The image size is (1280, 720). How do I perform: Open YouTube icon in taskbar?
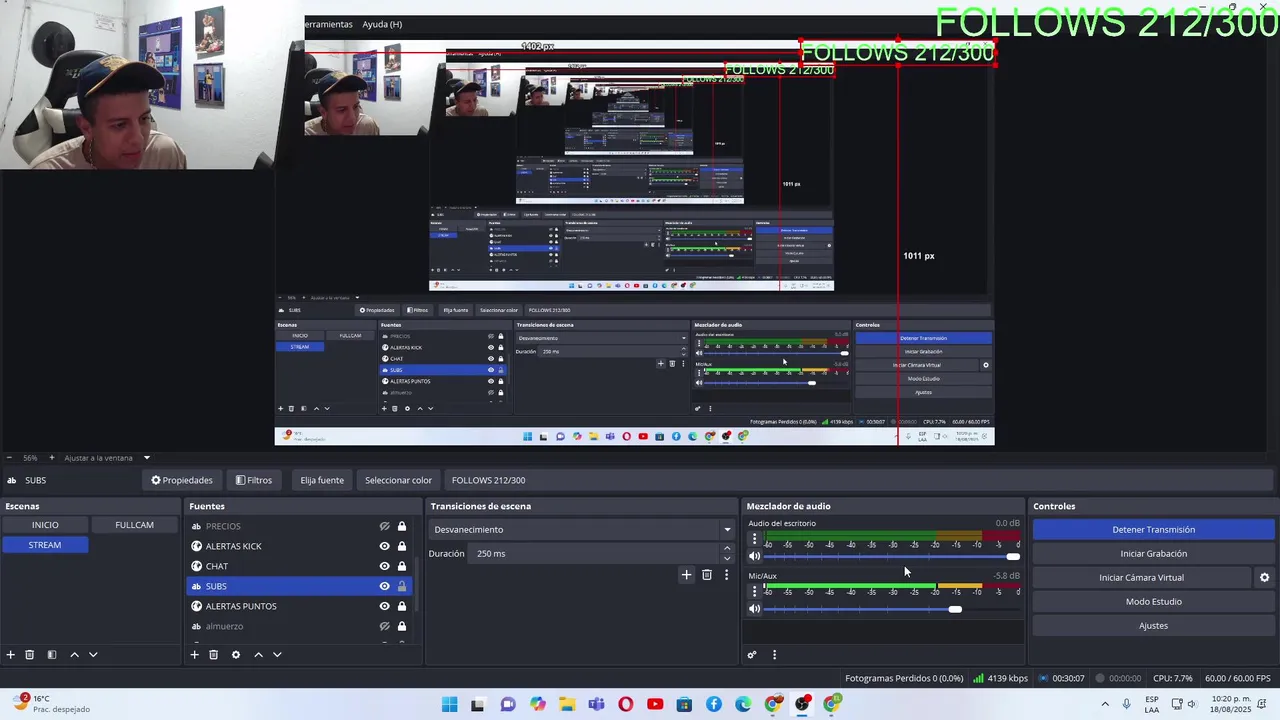coord(655,705)
